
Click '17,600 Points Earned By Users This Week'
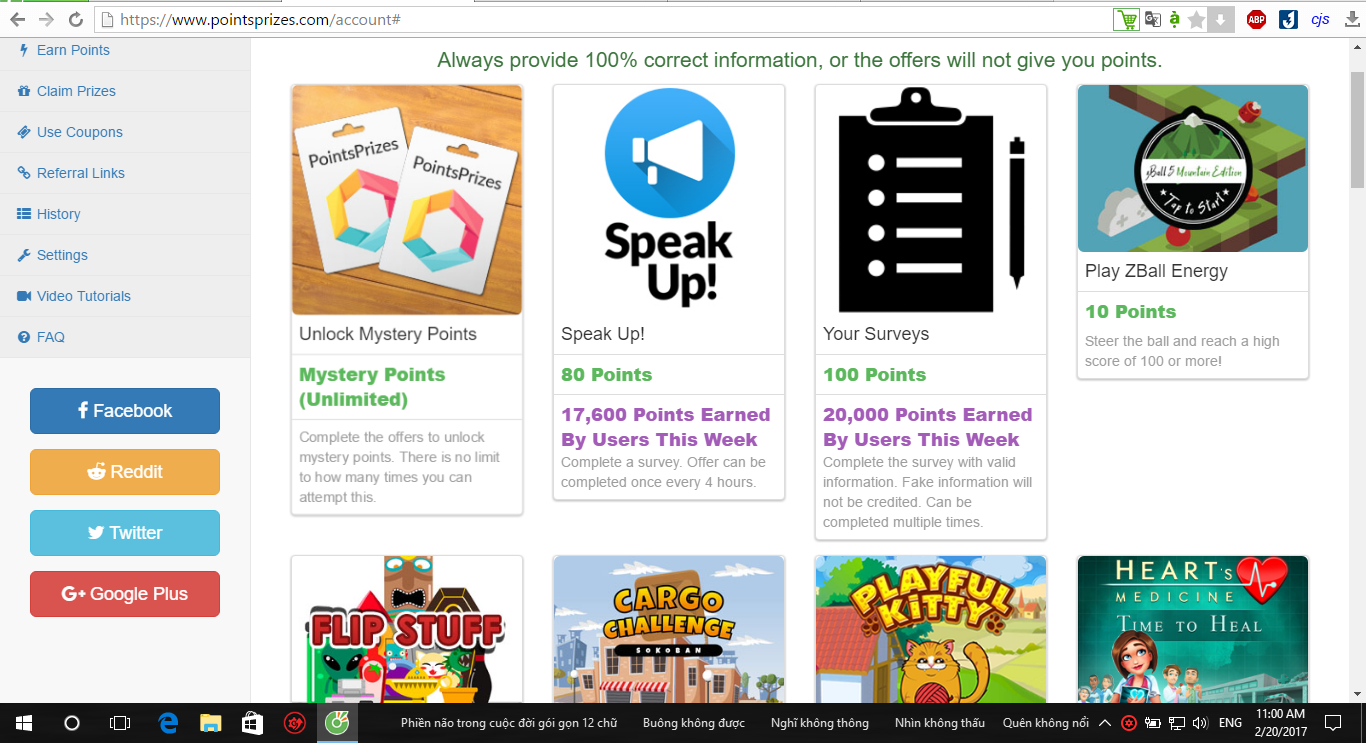(666, 427)
